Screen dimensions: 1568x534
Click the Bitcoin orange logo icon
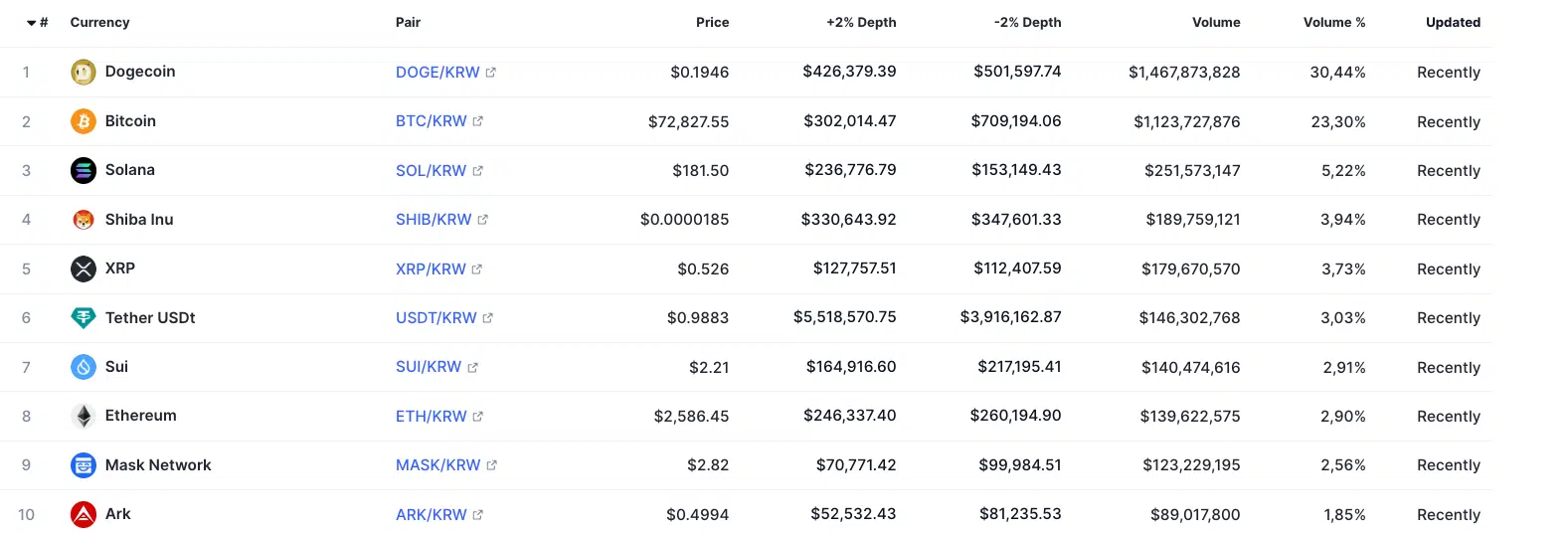click(x=84, y=121)
